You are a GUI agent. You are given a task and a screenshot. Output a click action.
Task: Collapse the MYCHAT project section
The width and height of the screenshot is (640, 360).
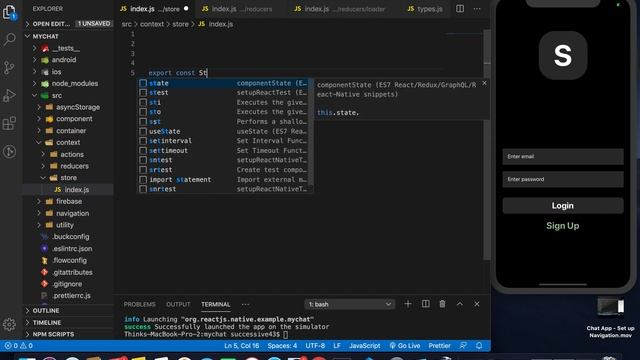click(68, 36)
